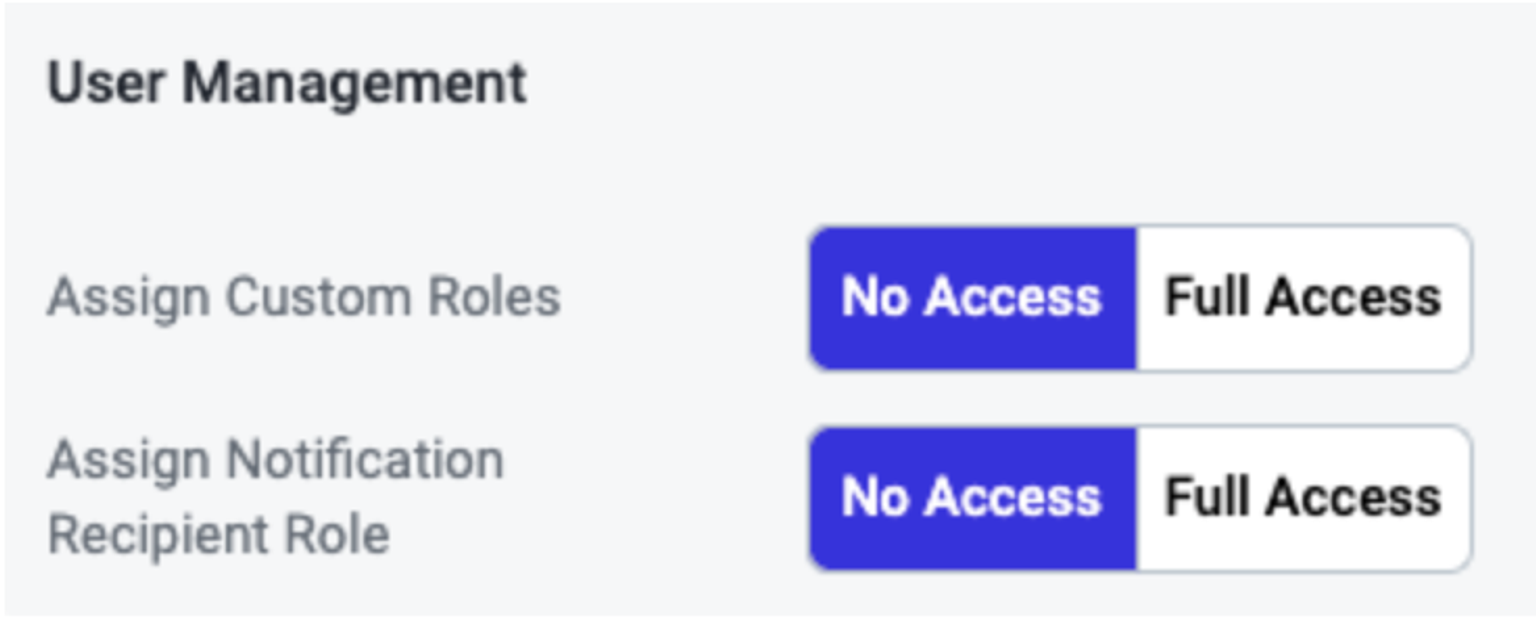Keep Notification Recipient permission at No Access
The width and height of the screenshot is (1536, 626).
point(972,498)
